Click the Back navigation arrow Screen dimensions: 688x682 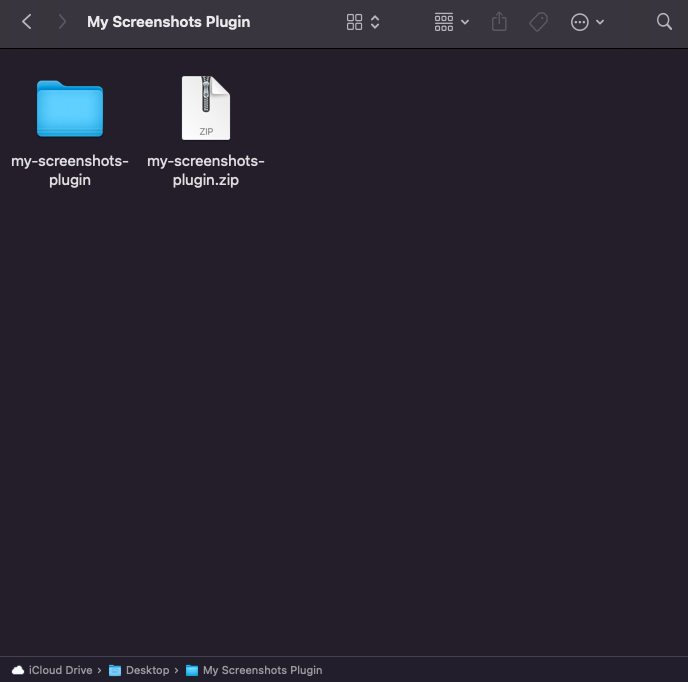coord(27,22)
